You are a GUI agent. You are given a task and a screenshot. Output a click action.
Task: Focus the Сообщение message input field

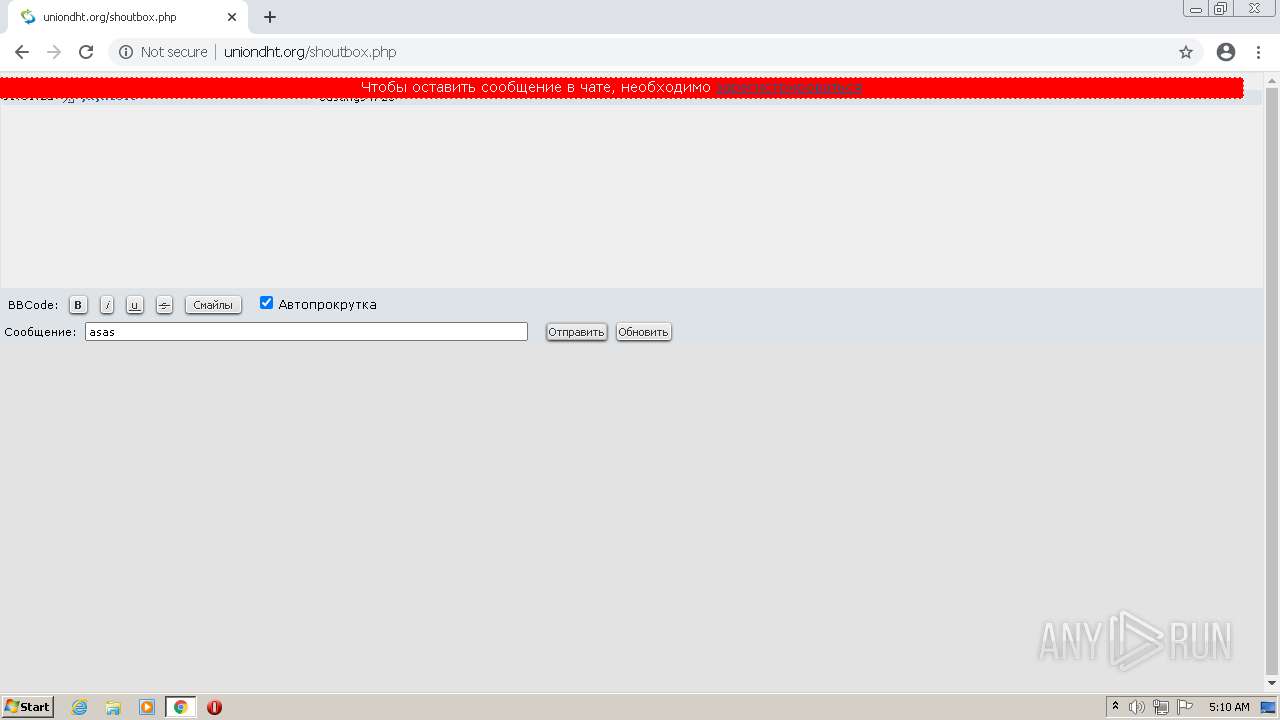click(x=306, y=332)
